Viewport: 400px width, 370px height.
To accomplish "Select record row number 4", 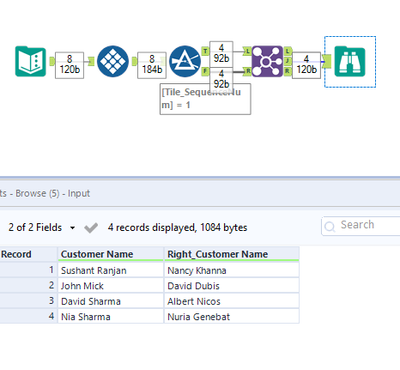I will point(28,316).
